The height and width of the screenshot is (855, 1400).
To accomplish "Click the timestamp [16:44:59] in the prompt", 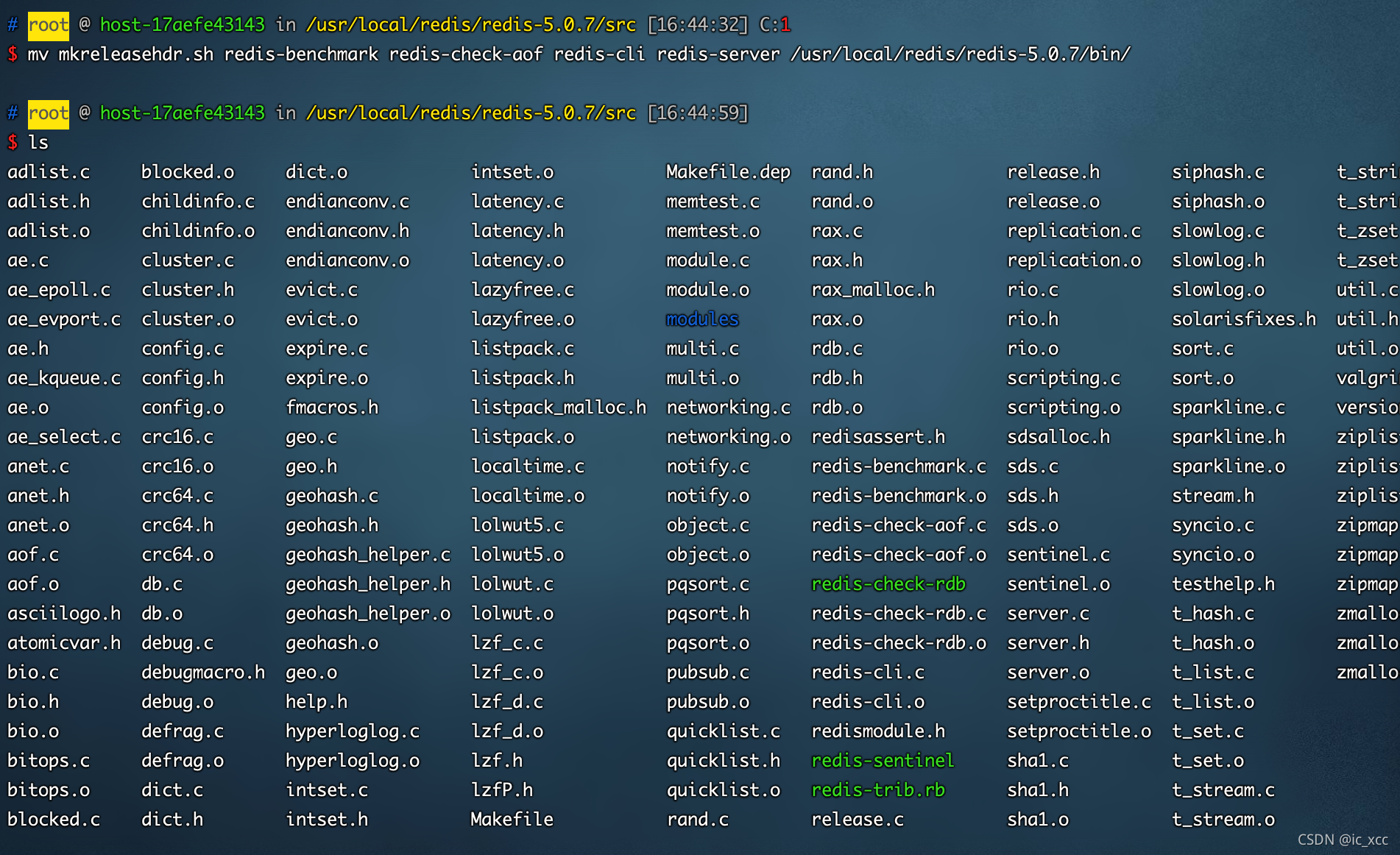I will pyautogui.click(x=697, y=113).
